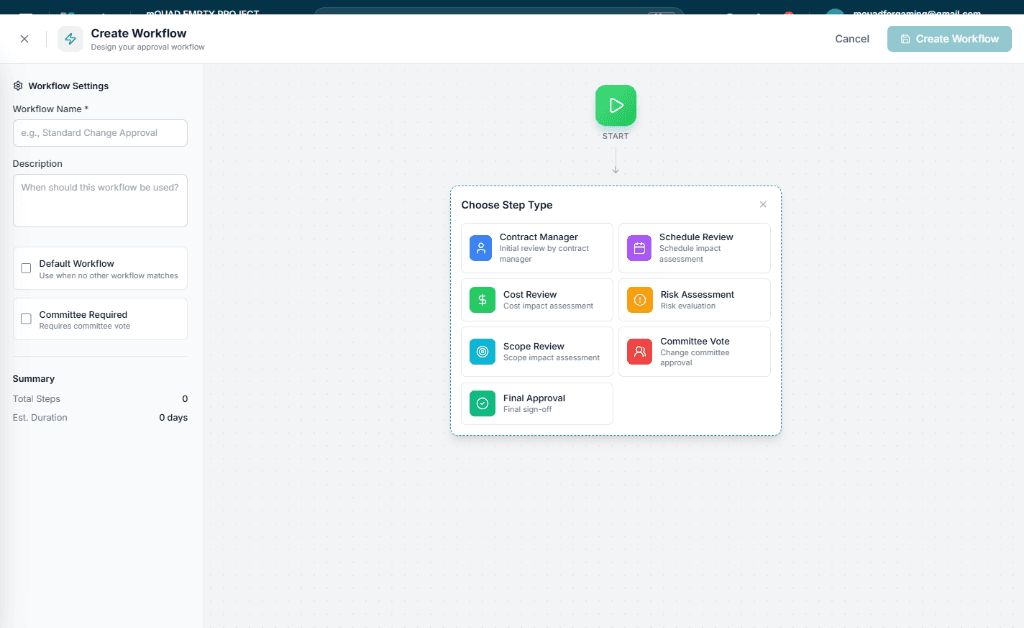This screenshot has width=1024, height=628.
Task: Select the Risk Assessment step option
Action: 694,300
